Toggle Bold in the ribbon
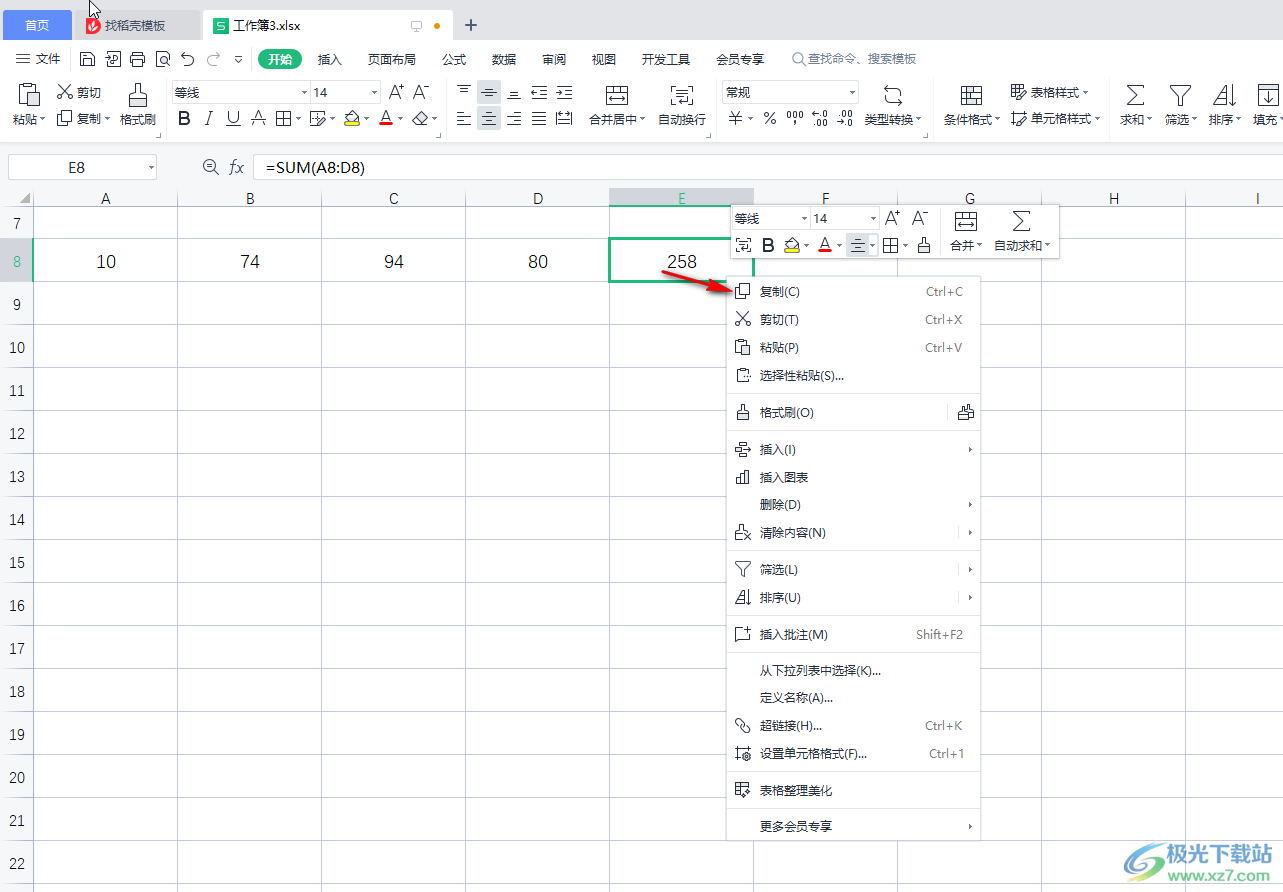 pos(184,119)
